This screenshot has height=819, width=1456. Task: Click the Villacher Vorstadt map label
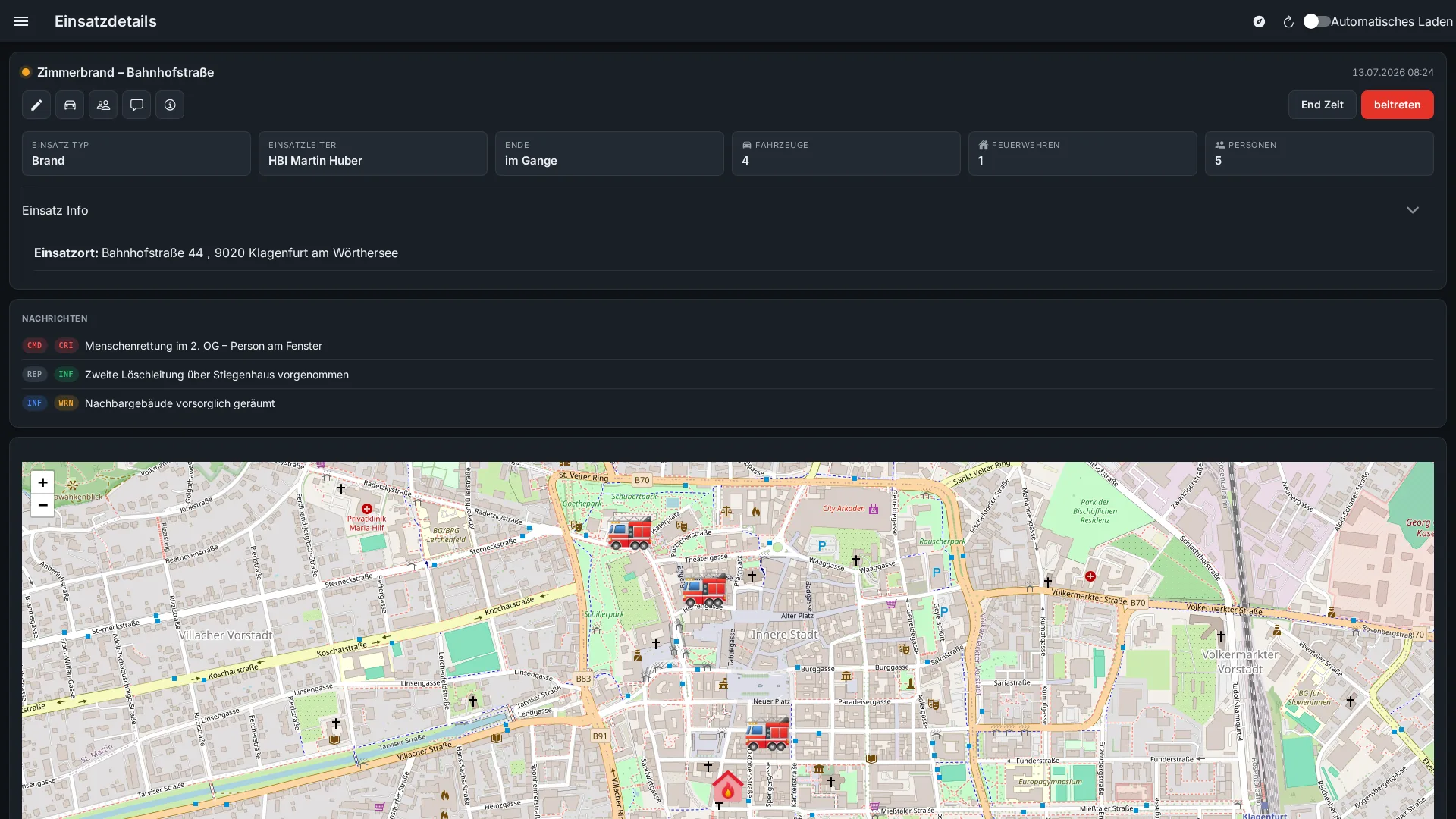coord(225,635)
